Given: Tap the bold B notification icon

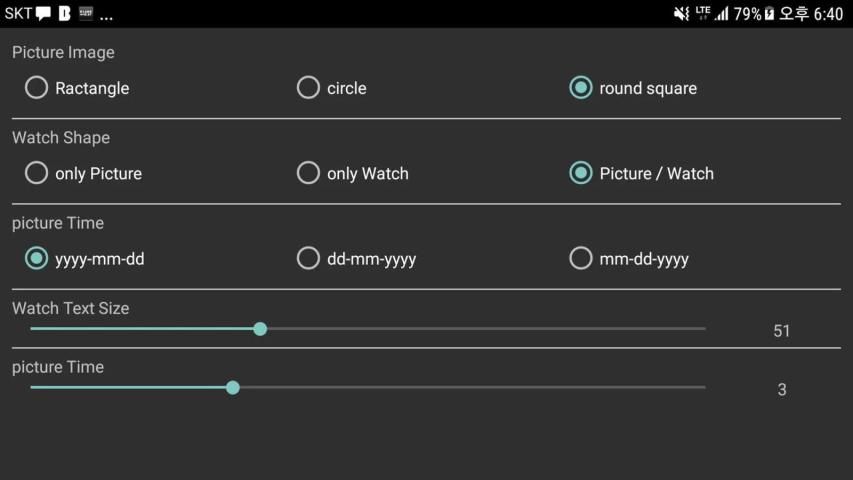Looking at the screenshot, I should (65, 14).
